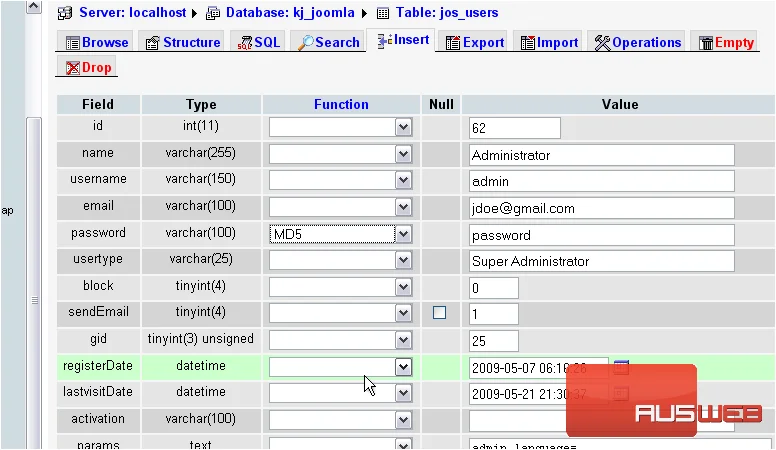
Task: Open the function dropdown for sendEmail
Action: point(340,313)
